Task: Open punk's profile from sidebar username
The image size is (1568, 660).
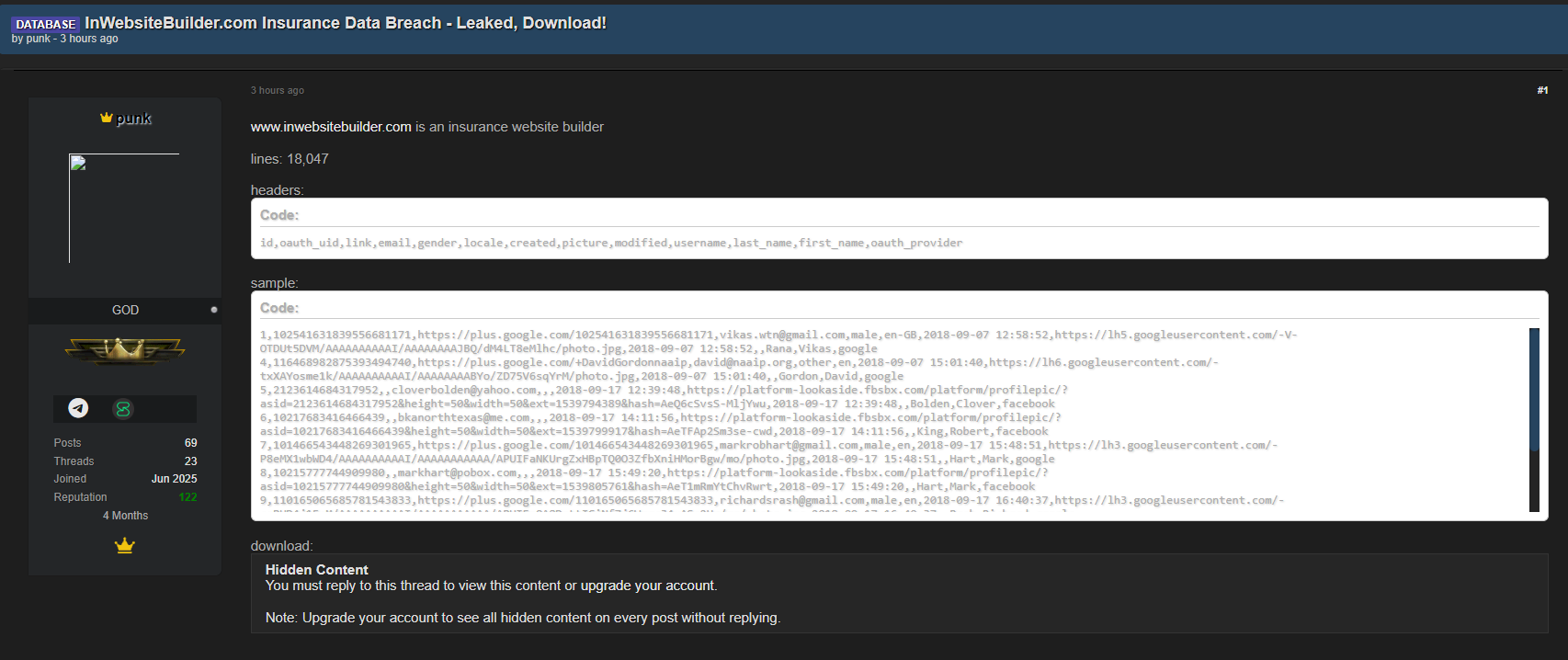Action: coord(133,119)
